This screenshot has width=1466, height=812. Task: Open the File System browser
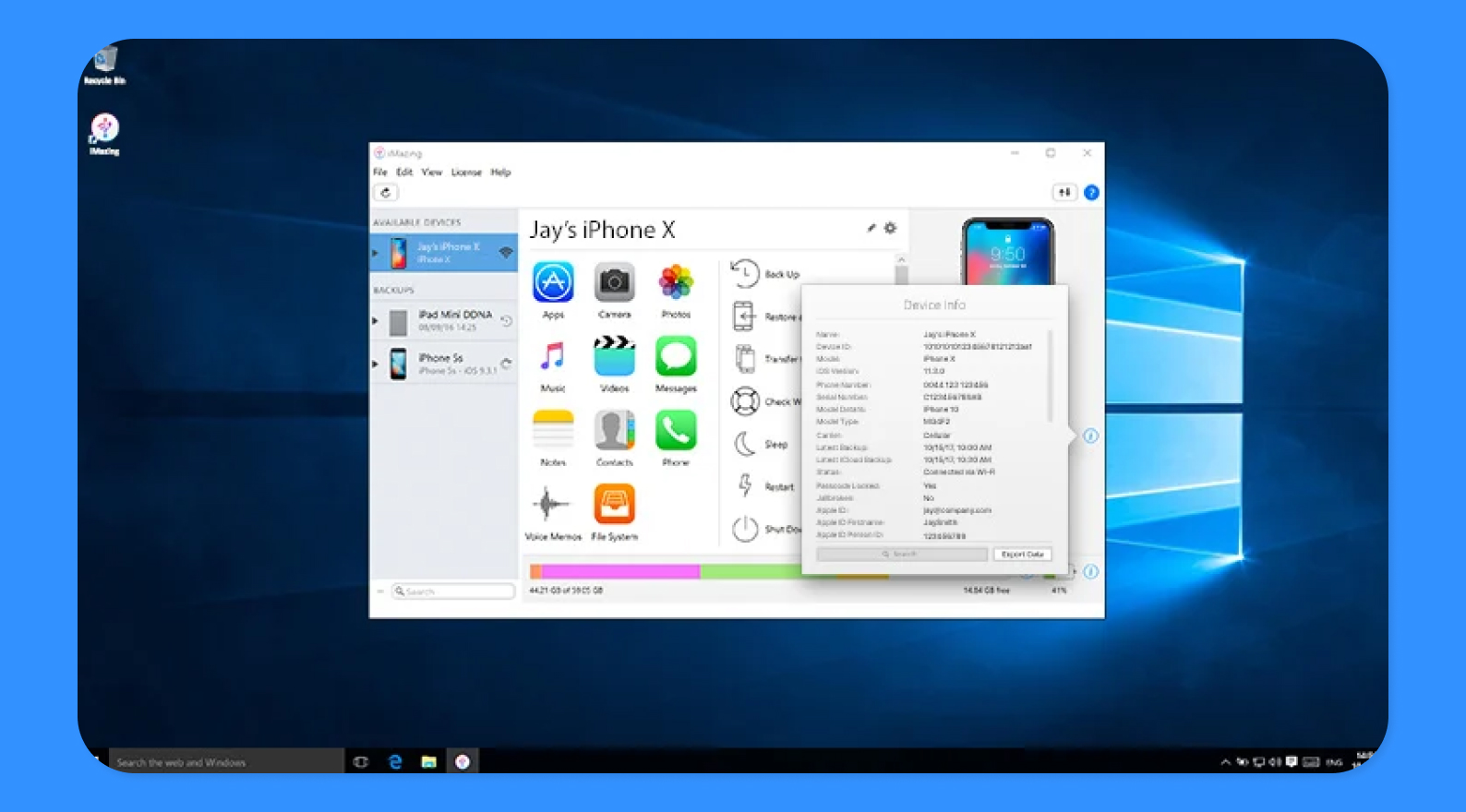(x=614, y=504)
